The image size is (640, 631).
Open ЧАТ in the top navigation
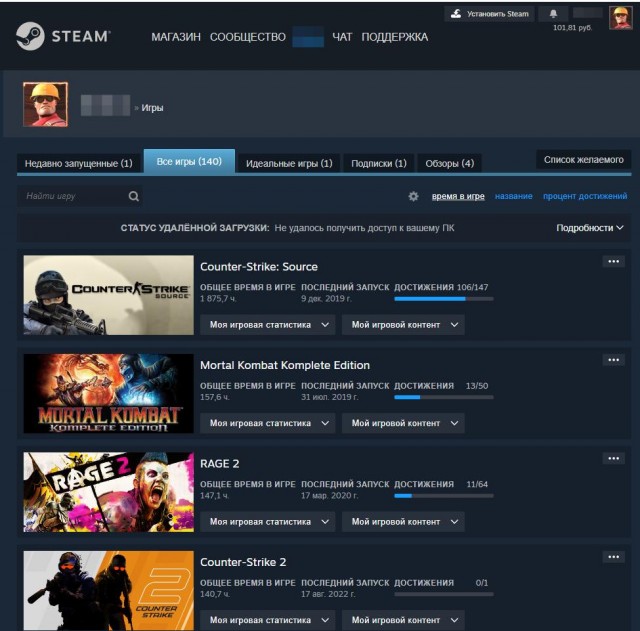point(342,37)
